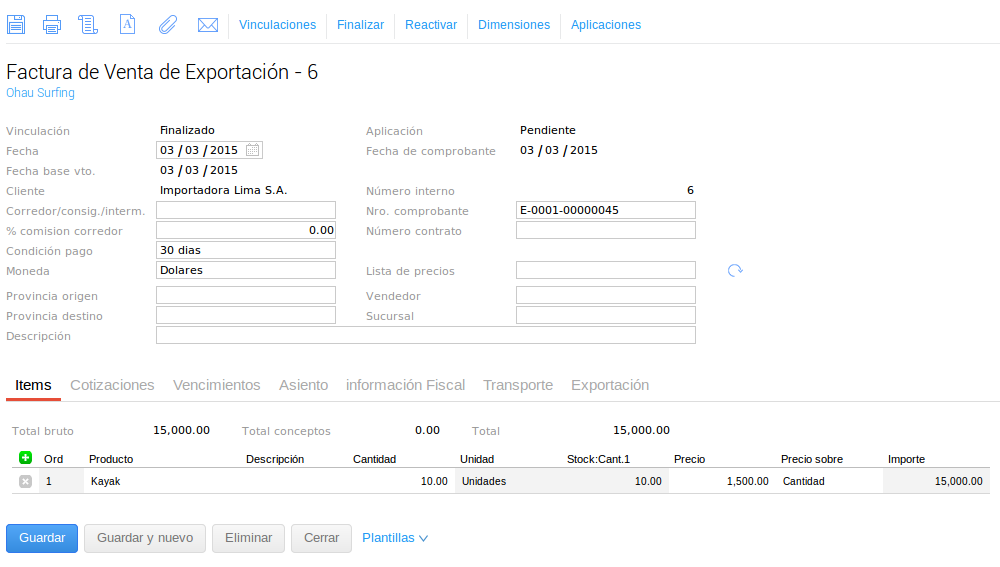
Task: Click the text document 'A' icon
Action: pos(128,25)
